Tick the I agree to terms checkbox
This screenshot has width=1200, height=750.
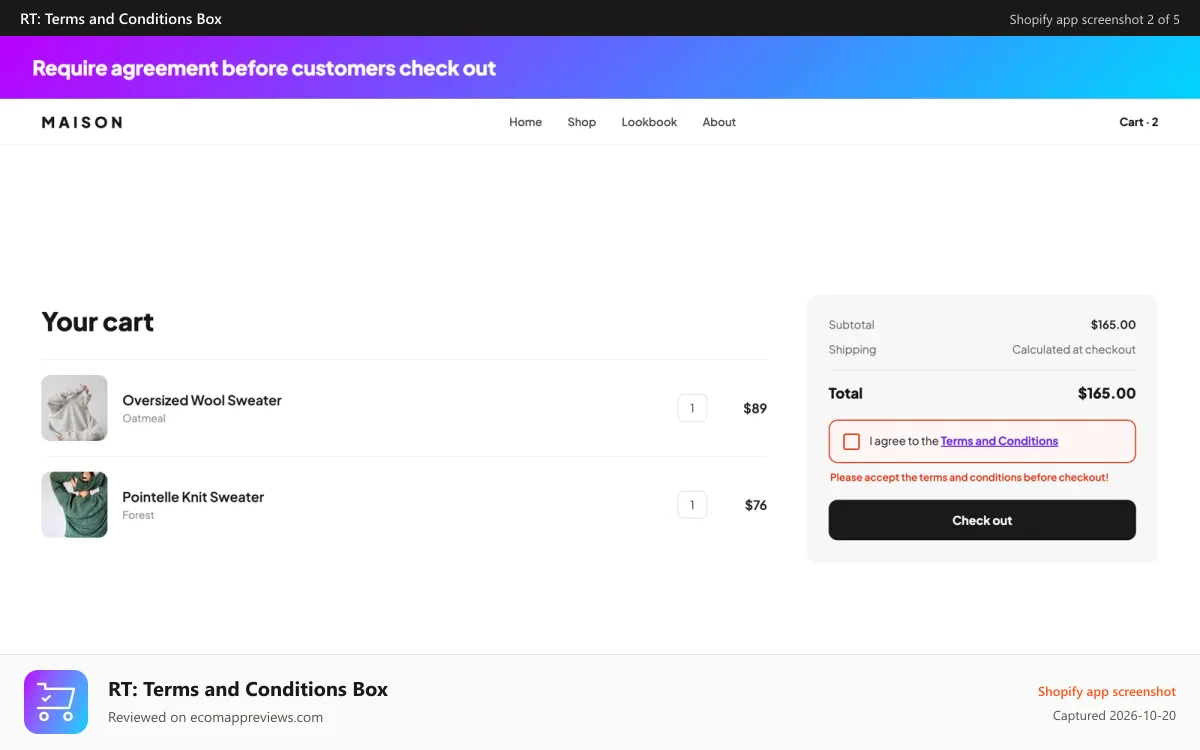tap(852, 442)
